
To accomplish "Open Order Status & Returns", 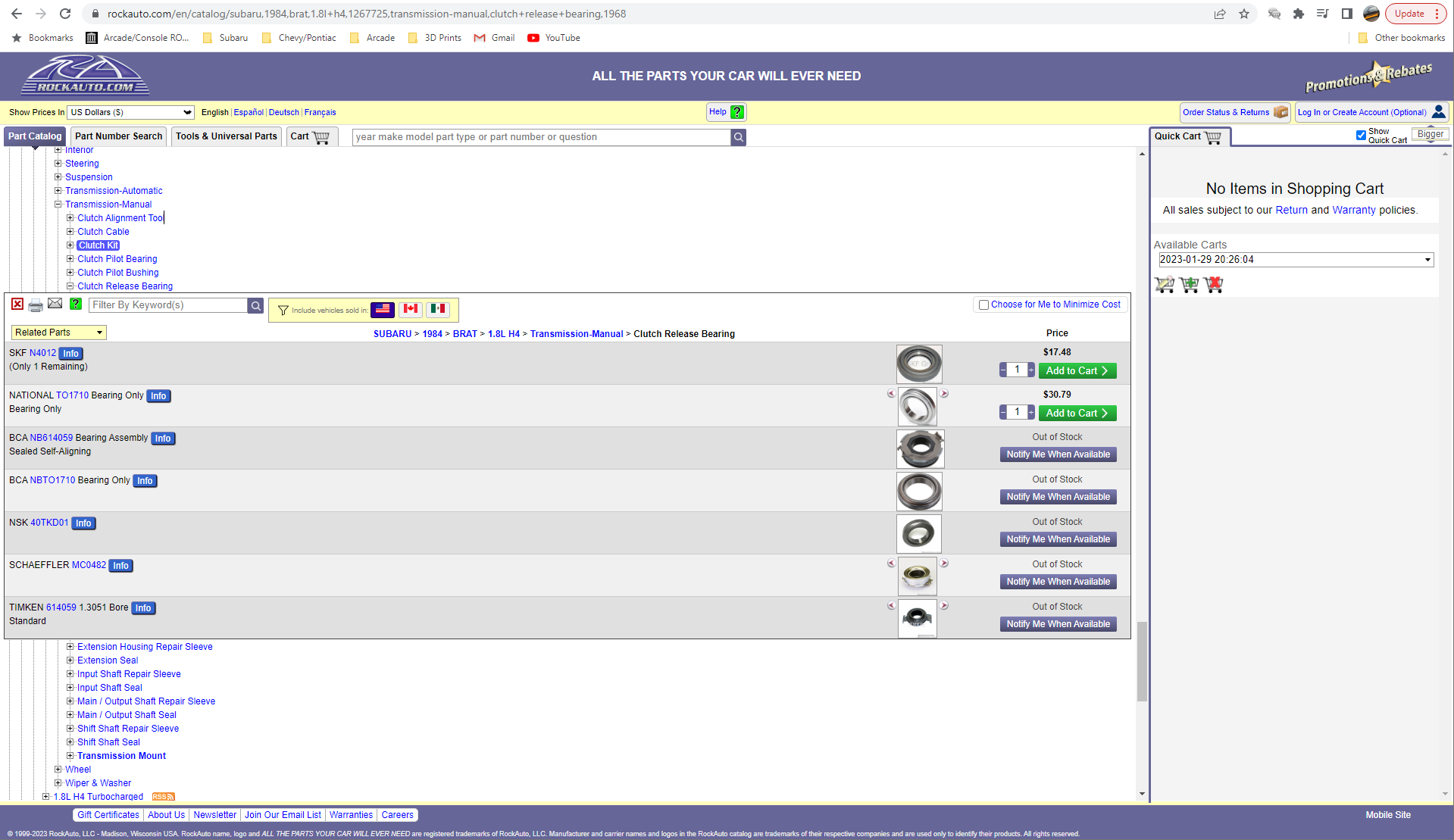I will 1235,112.
